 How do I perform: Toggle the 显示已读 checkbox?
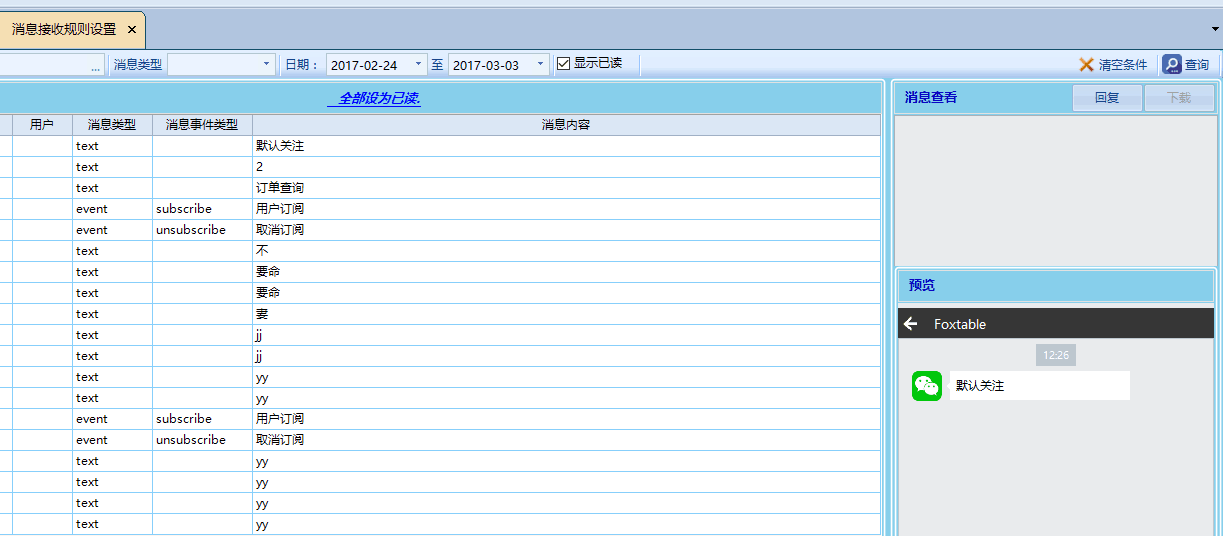(x=564, y=64)
